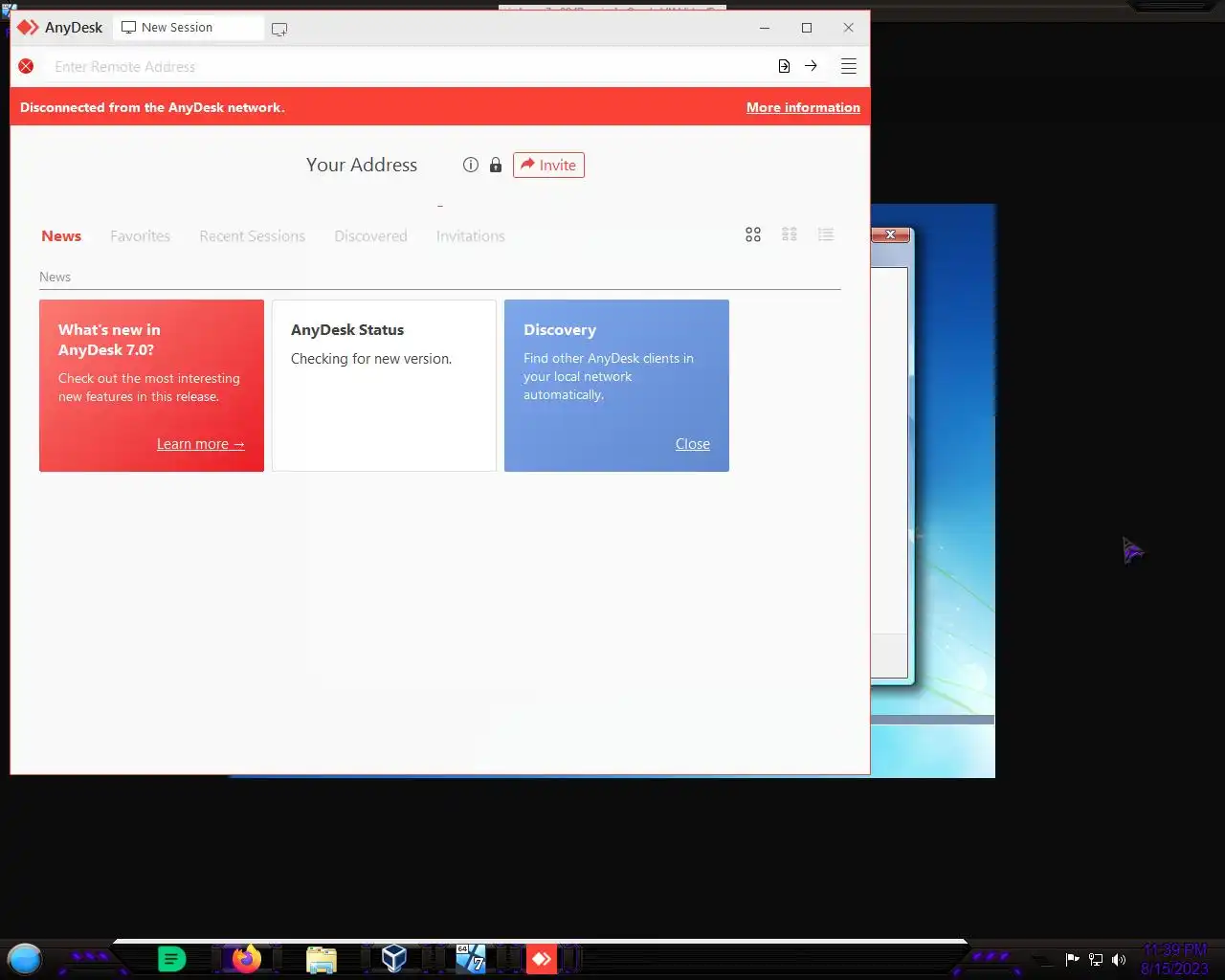Viewport: 1225px width, 980px height.
Task: Switch to the small tiles view
Action: (790, 234)
